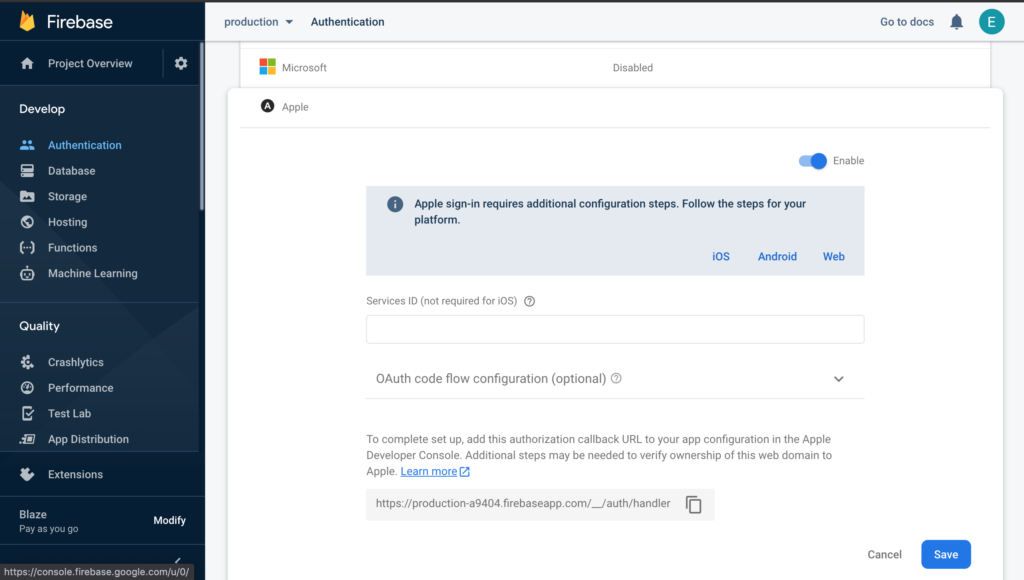Open the user account avatar
The width and height of the screenshot is (1024, 580).
[x=991, y=22]
